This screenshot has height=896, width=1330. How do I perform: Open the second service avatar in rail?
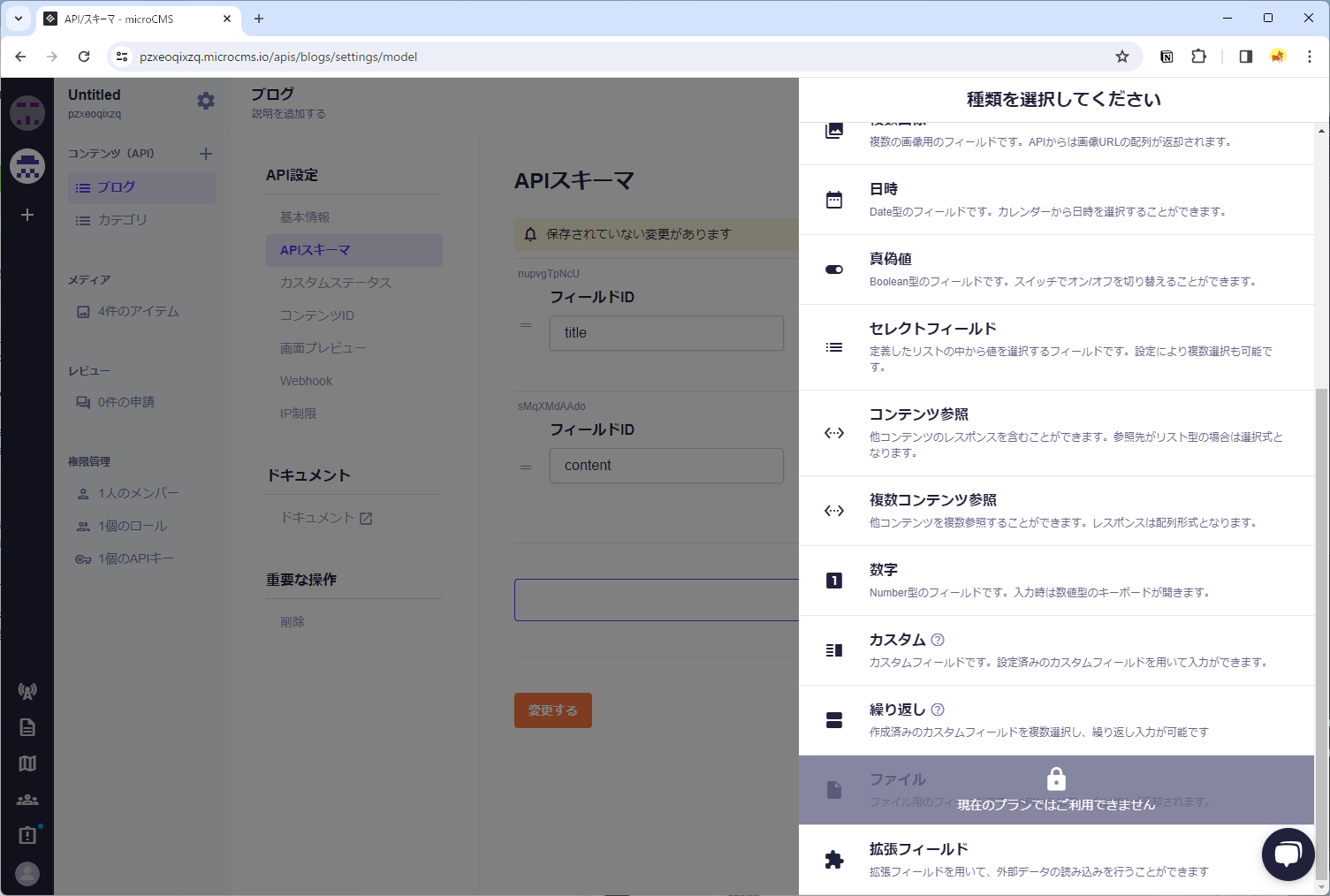click(x=27, y=166)
